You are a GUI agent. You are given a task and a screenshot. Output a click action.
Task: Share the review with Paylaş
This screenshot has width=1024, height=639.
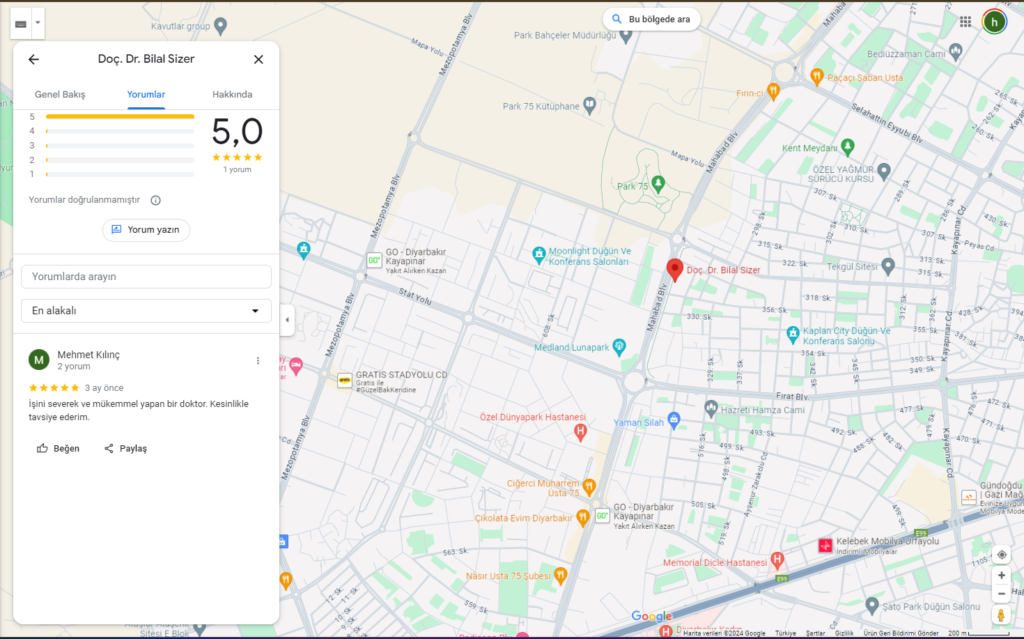pyautogui.click(x=125, y=448)
